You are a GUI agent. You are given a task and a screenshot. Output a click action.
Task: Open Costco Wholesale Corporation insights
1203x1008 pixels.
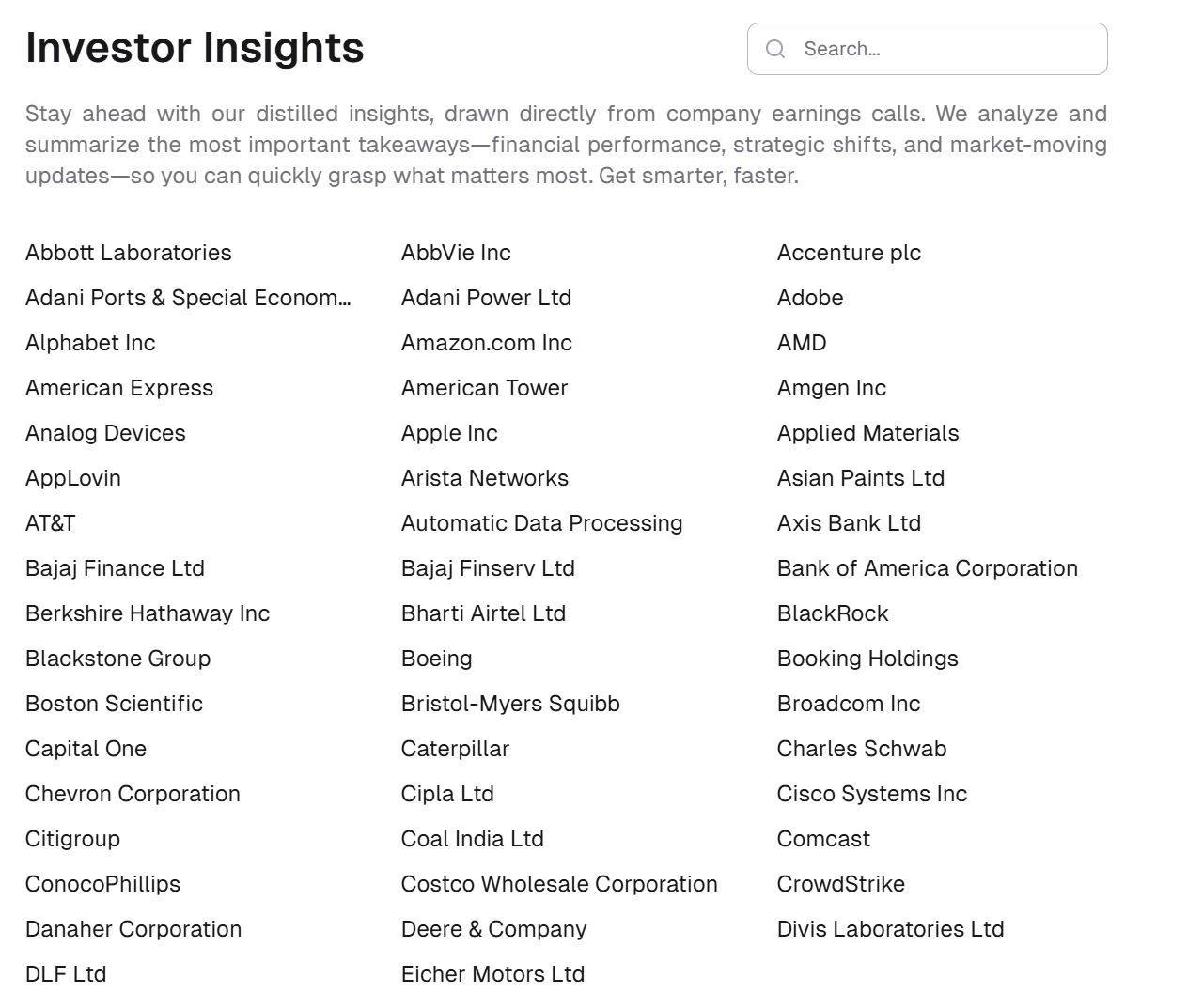pyautogui.click(x=559, y=884)
